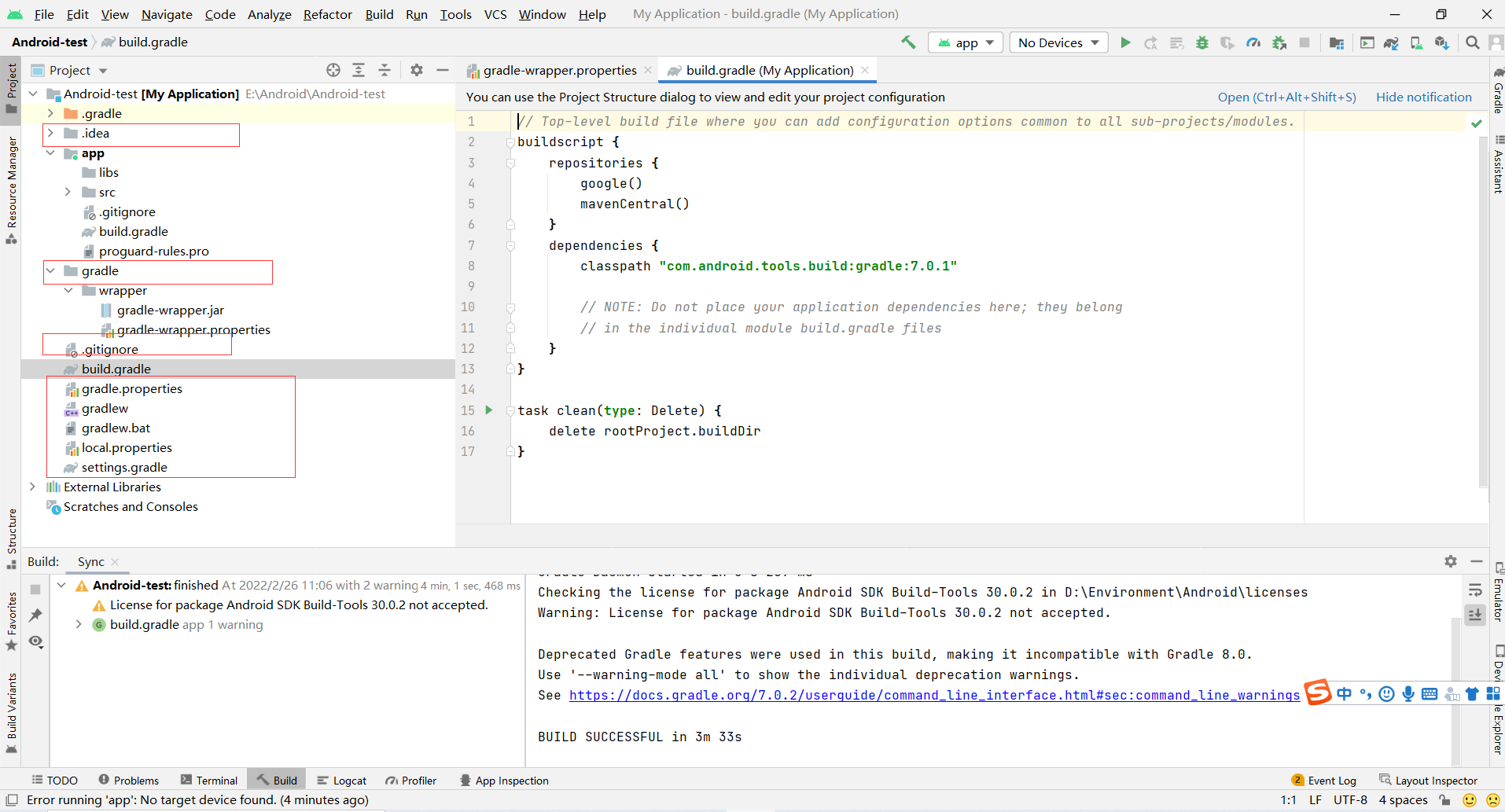Open the Profile app gauge icon
The height and width of the screenshot is (812, 1505).
coord(1253,42)
